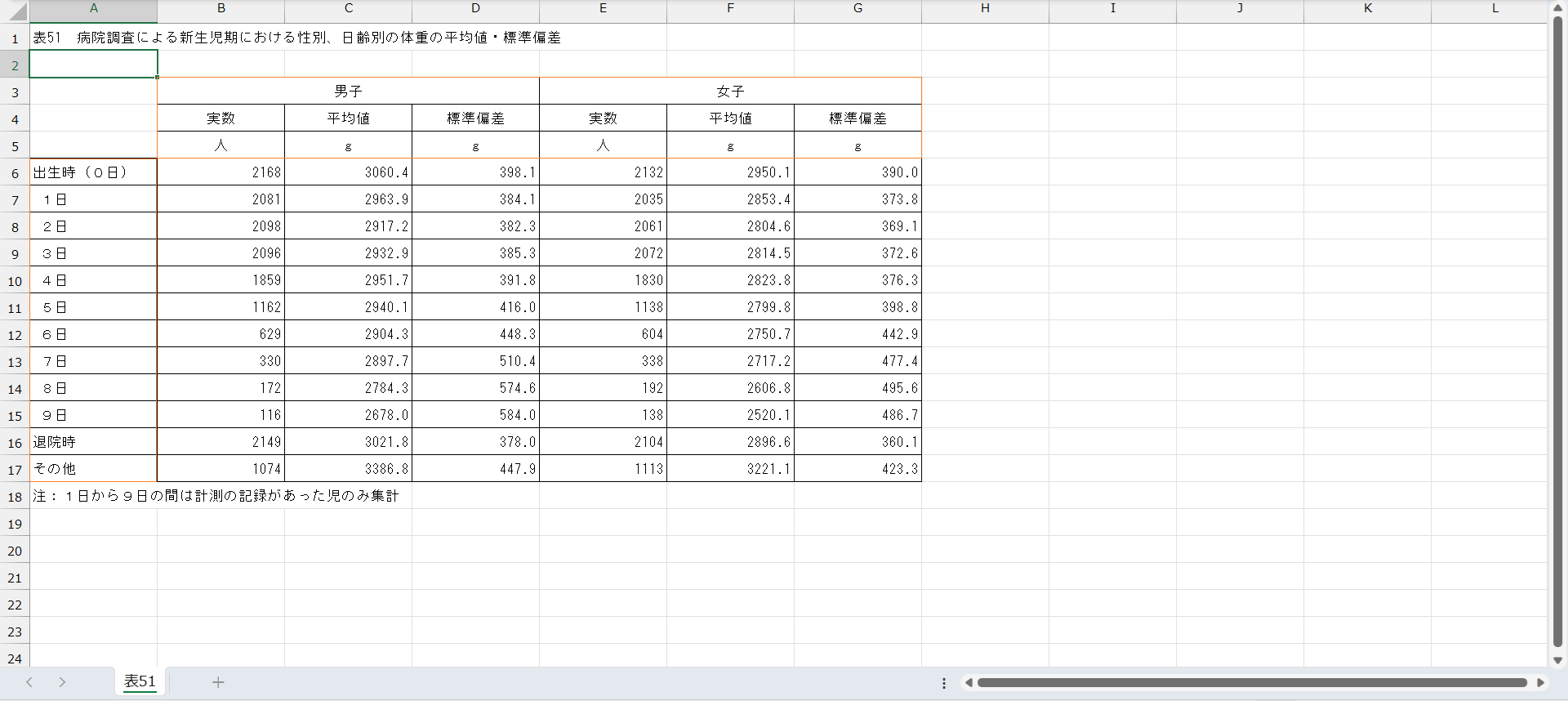Click the vertical scrollbar down arrow
Screen dimensions: 1568x701
[x=1557, y=660]
